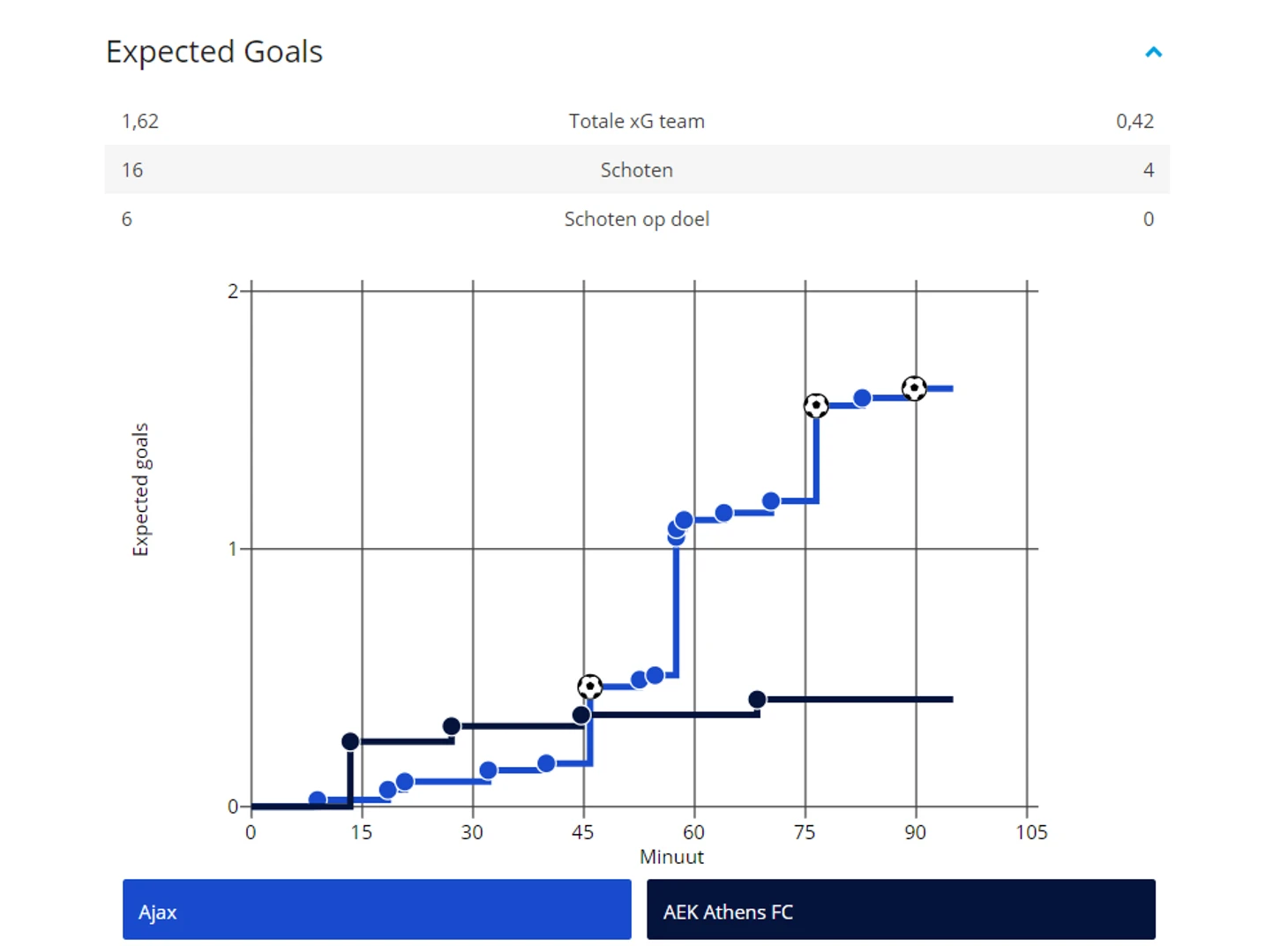The height and width of the screenshot is (946, 1288).
Task: Toggle the Ajax legend button
Action: coord(377,910)
